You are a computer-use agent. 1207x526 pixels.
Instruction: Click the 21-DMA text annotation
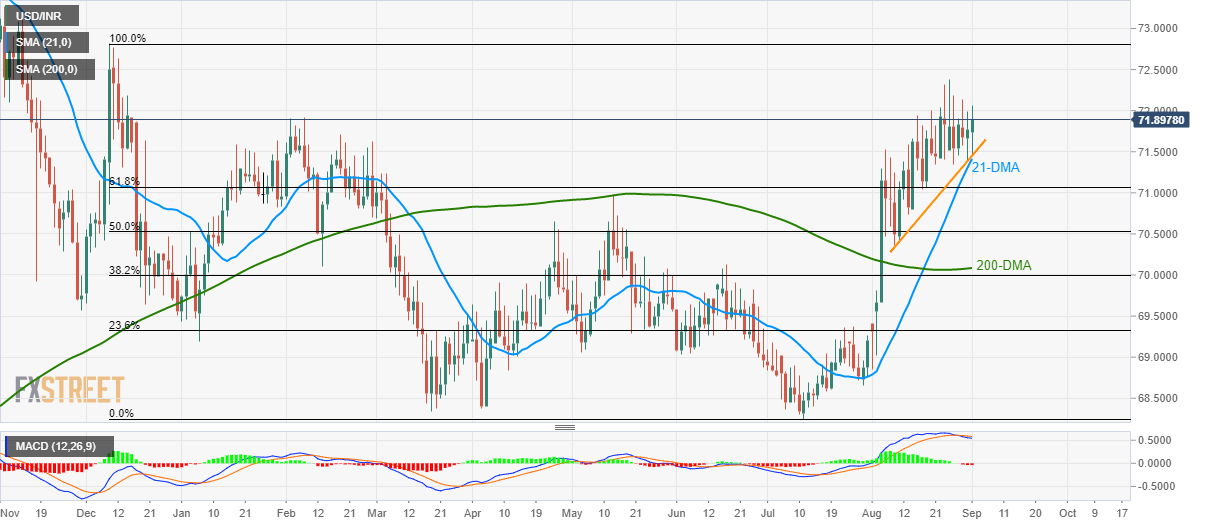click(x=995, y=168)
